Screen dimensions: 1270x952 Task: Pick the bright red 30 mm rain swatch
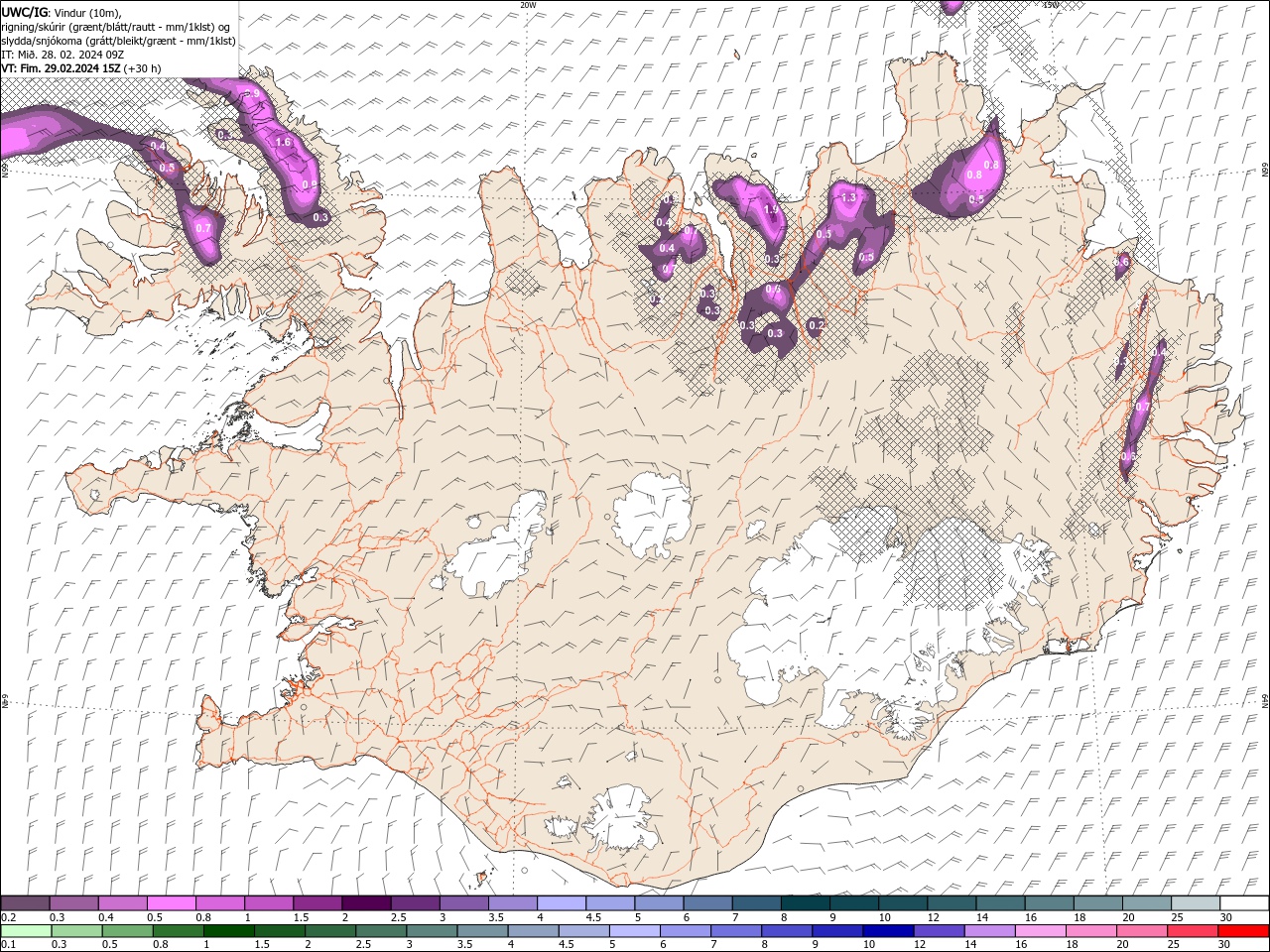tap(1243, 931)
